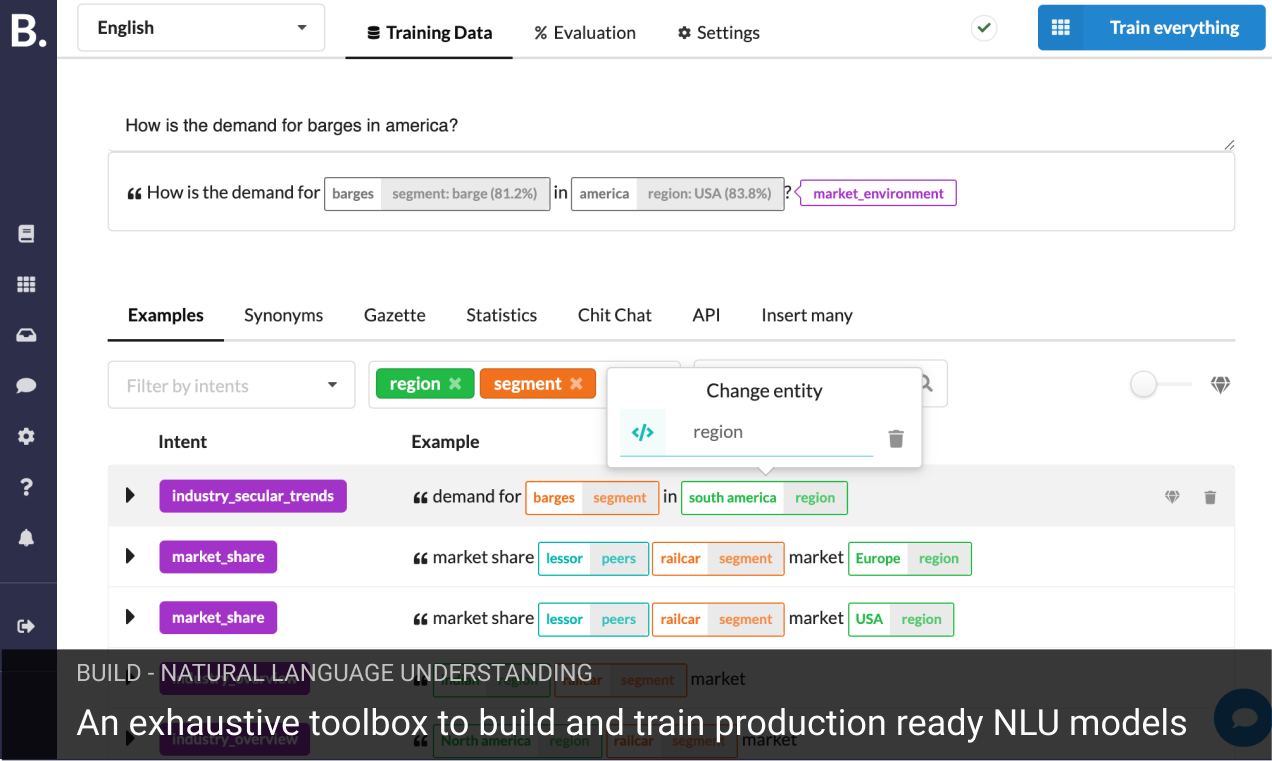Switch to the Evaluation tab

coord(585,33)
